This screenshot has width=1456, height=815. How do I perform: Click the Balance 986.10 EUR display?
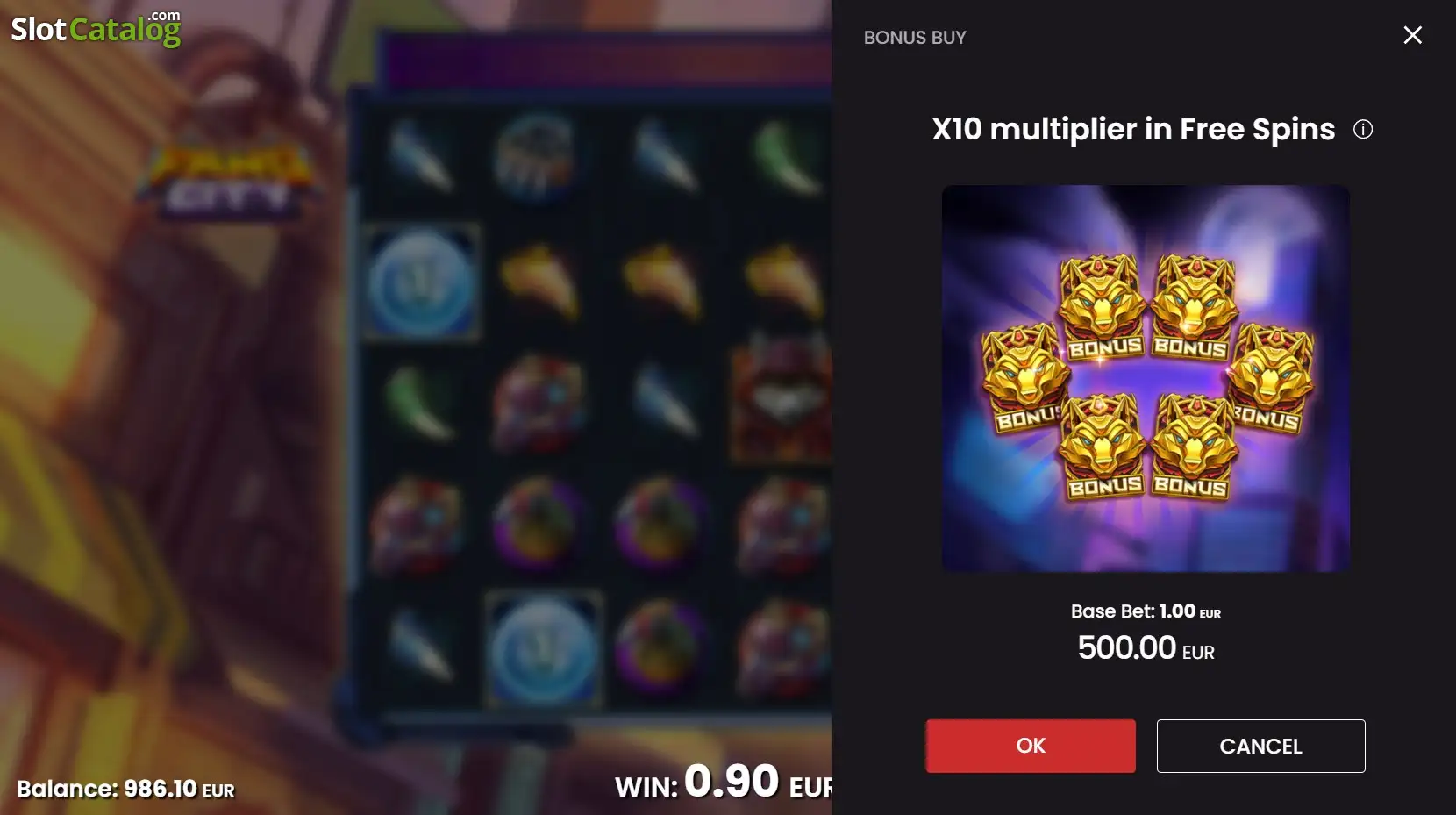tap(125, 789)
